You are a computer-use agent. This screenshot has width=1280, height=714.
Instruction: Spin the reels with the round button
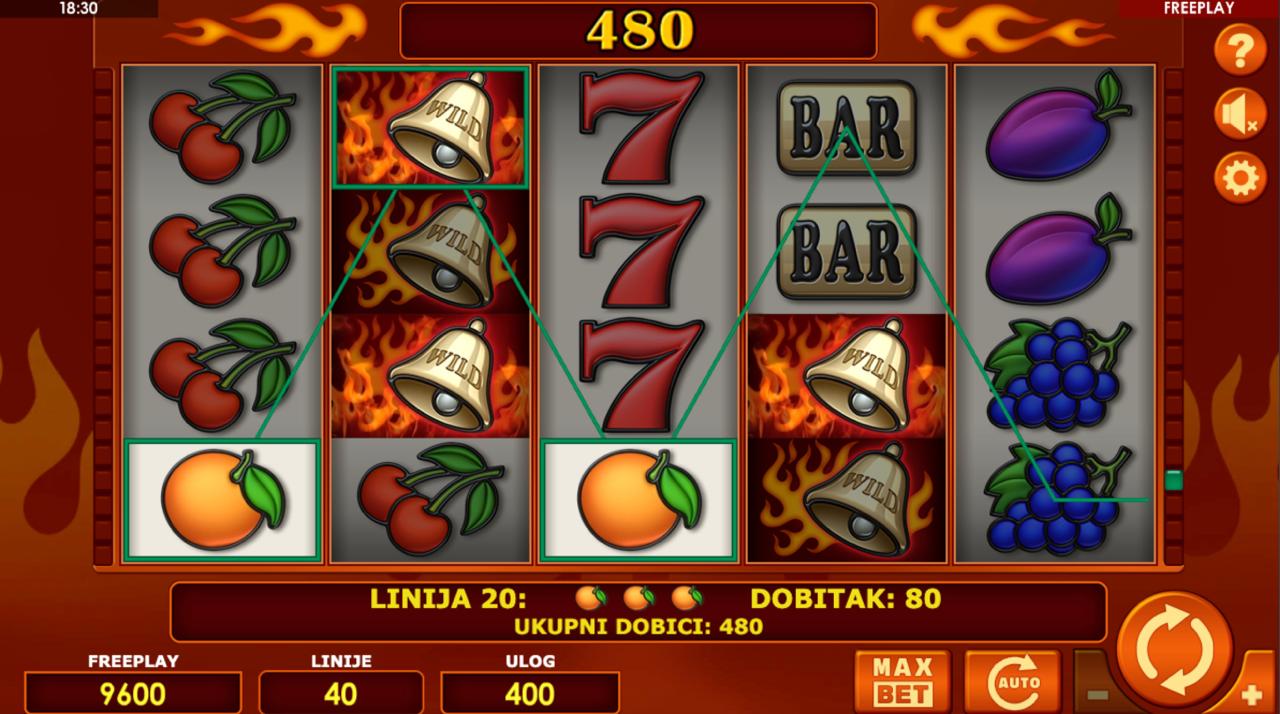click(x=1174, y=652)
